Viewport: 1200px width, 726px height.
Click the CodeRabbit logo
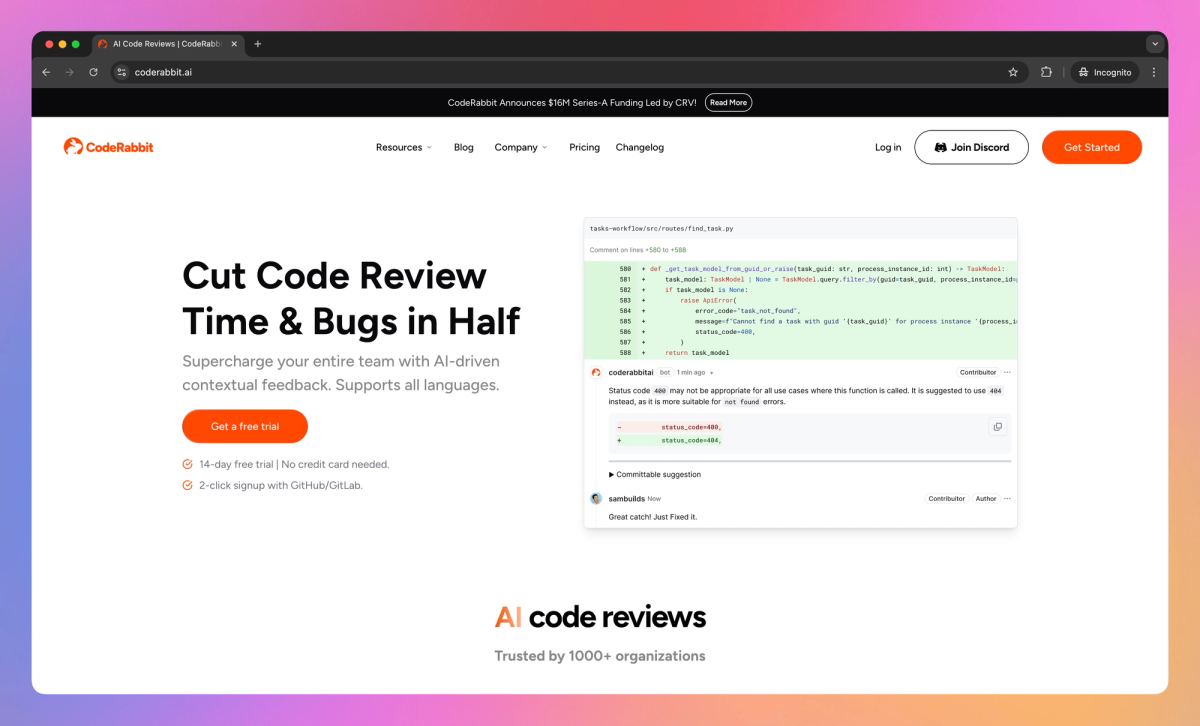108,147
